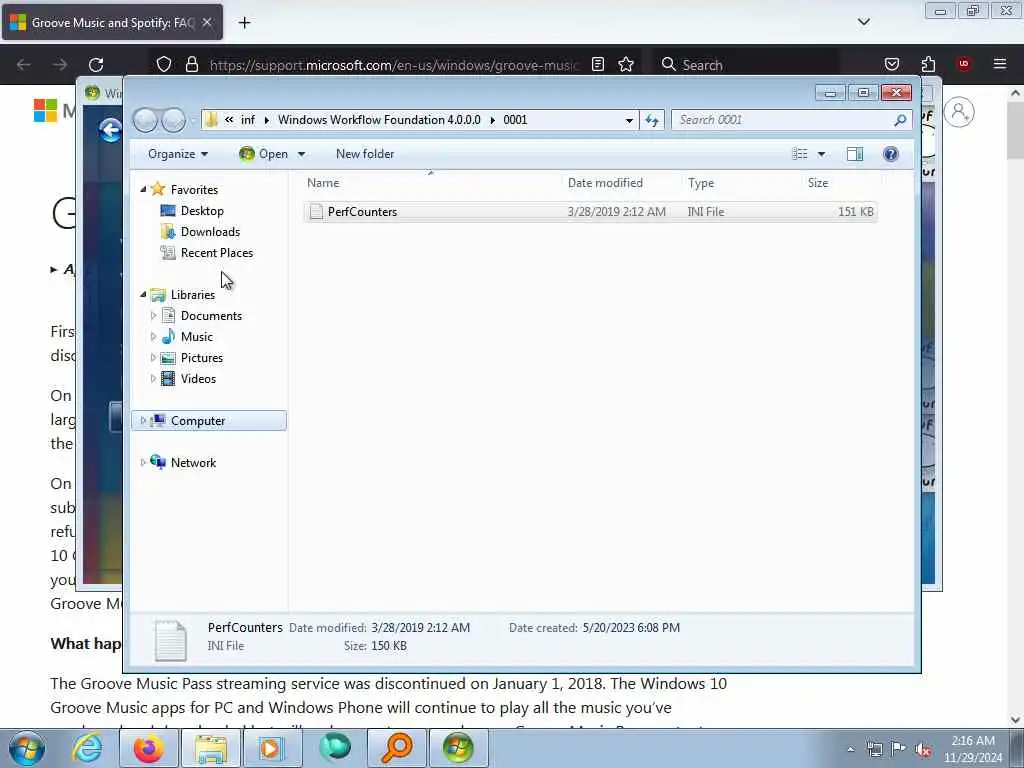Click the refresh button beside the address bar
This screenshot has width=1024, height=768.
coord(652,120)
